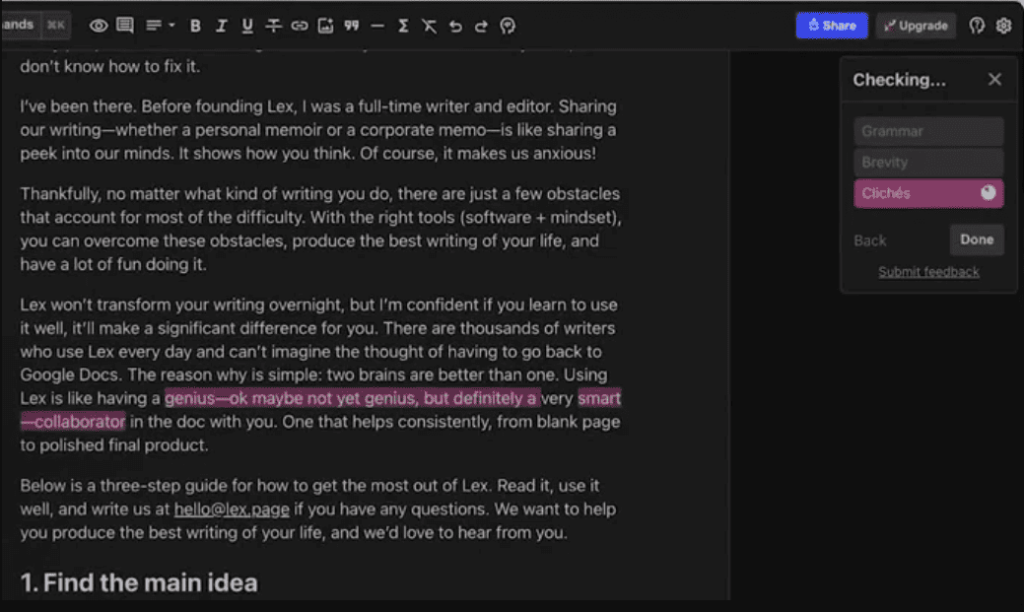The image size is (1024, 612).
Task: Insert a hyperlink with the link icon
Action: (299, 26)
